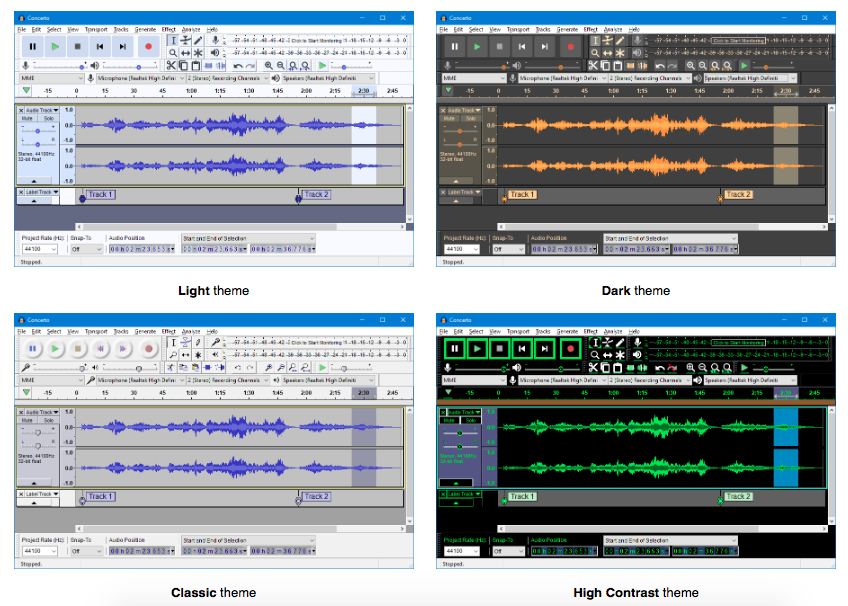Toggle Mute on the Light theme audio track

[x=28, y=118]
